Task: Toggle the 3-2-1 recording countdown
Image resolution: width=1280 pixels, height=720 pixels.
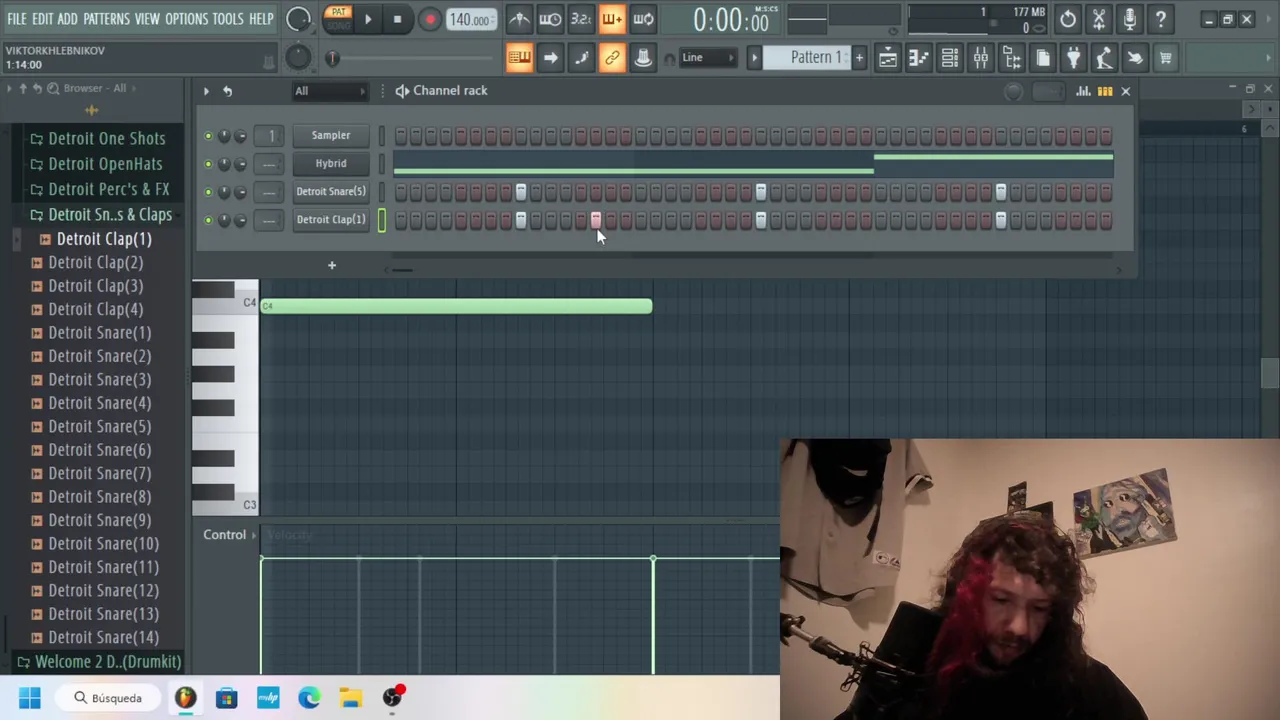Action: [581, 19]
